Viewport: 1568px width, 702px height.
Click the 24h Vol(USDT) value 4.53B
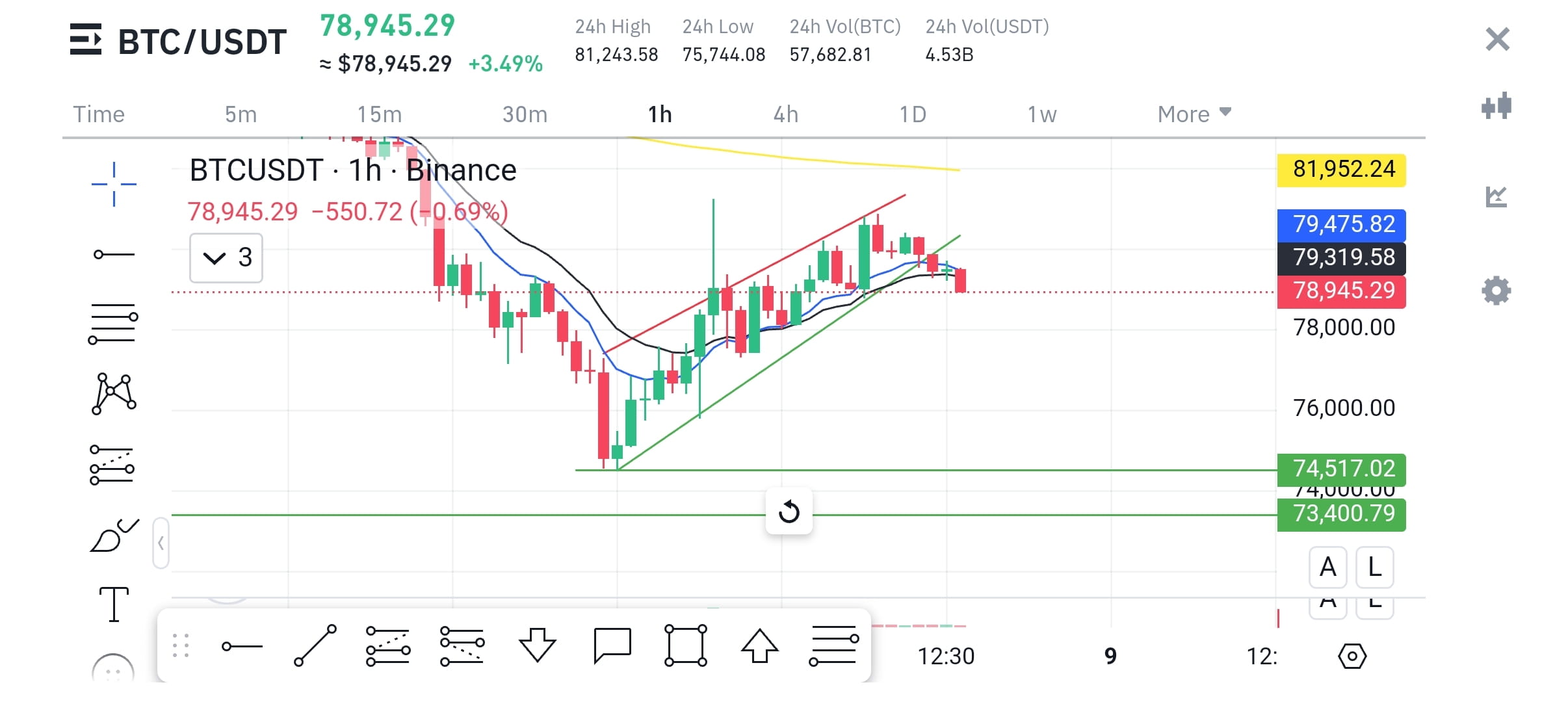(949, 55)
